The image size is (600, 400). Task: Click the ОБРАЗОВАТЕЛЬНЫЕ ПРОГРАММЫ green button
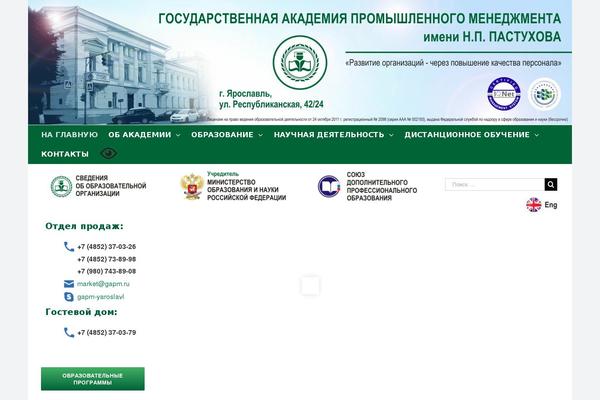click(x=93, y=379)
